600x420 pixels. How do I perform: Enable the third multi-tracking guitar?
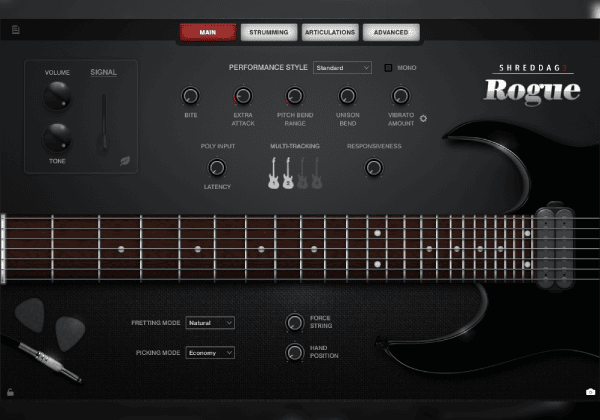(302, 173)
